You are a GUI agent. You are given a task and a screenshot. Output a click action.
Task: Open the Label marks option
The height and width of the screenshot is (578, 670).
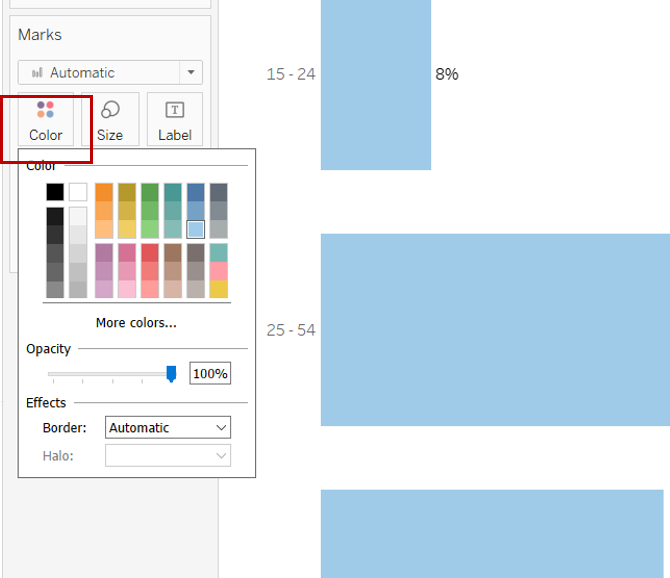[174, 121]
